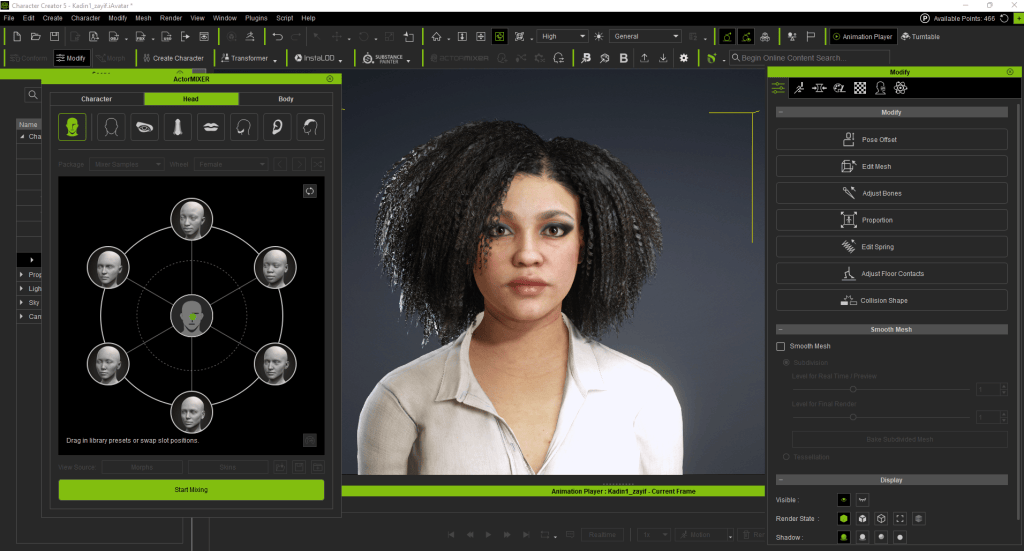
Task: Click the upload arrow icon in toolbar
Action: click(x=644, y=58)
